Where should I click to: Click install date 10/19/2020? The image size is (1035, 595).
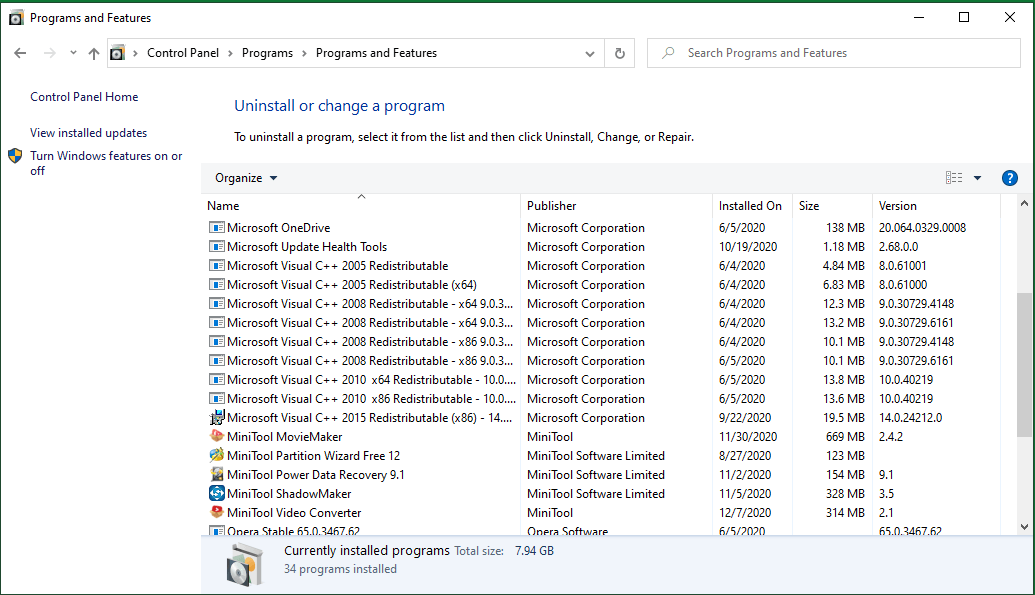(x=748, y=246)
